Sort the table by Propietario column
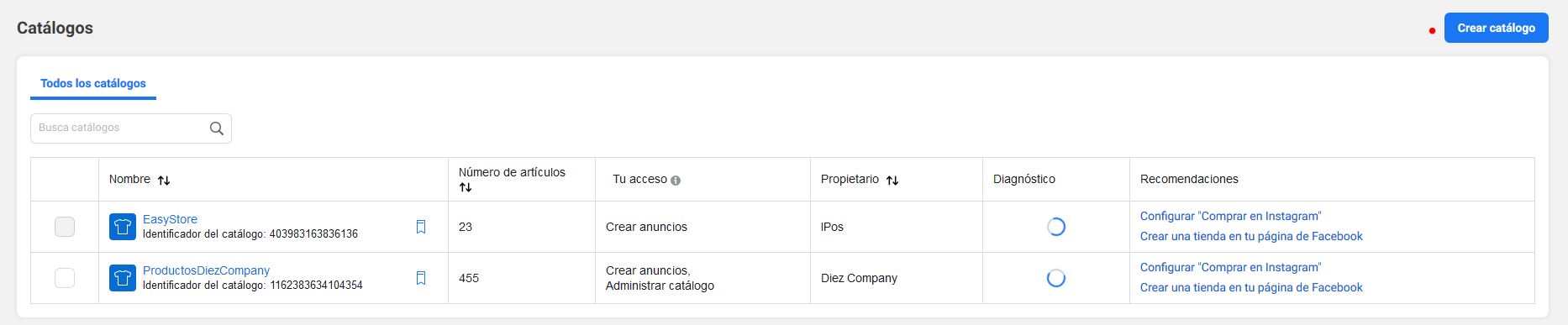This screenshot has width=1568, height=325. click(892, 180)
